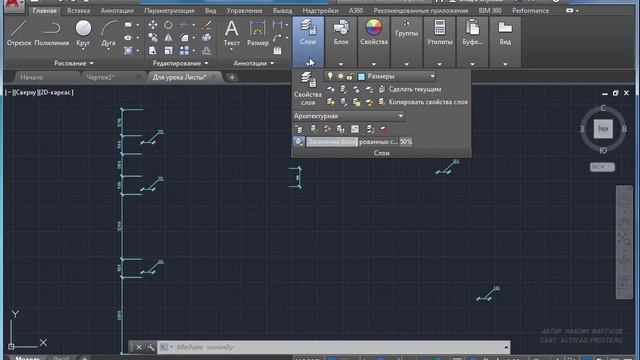Click the Scale tool icon in Редактирование

click(168, 51)
